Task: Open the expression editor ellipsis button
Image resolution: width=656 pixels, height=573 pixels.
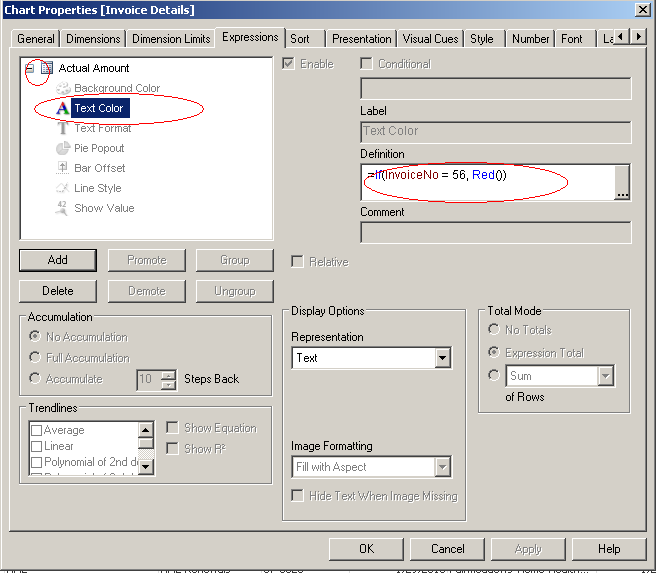Action: tap(622, 183)
